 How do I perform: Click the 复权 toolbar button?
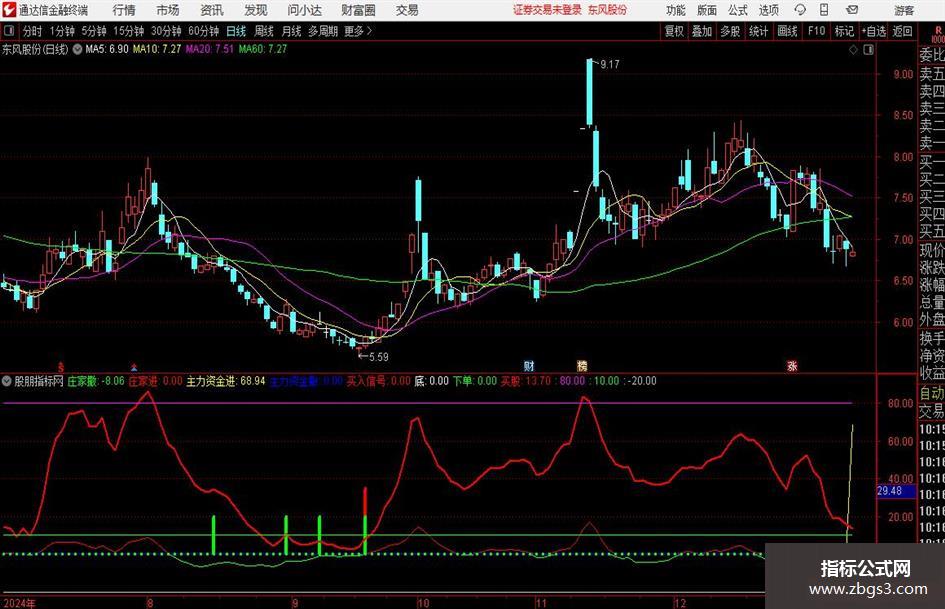(x=674, y=31)
